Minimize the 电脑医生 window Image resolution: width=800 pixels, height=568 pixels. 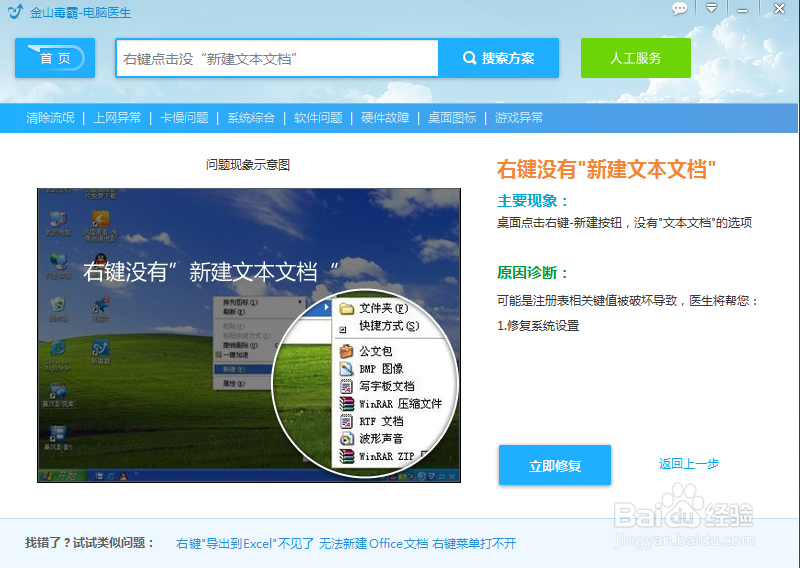pyautogui.click(x=742, y=10)
